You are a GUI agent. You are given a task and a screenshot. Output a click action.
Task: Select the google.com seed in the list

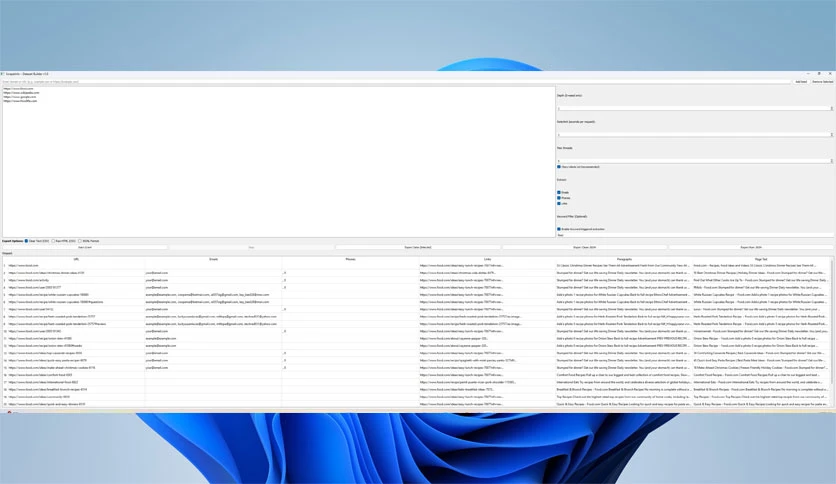coord(20,97)
